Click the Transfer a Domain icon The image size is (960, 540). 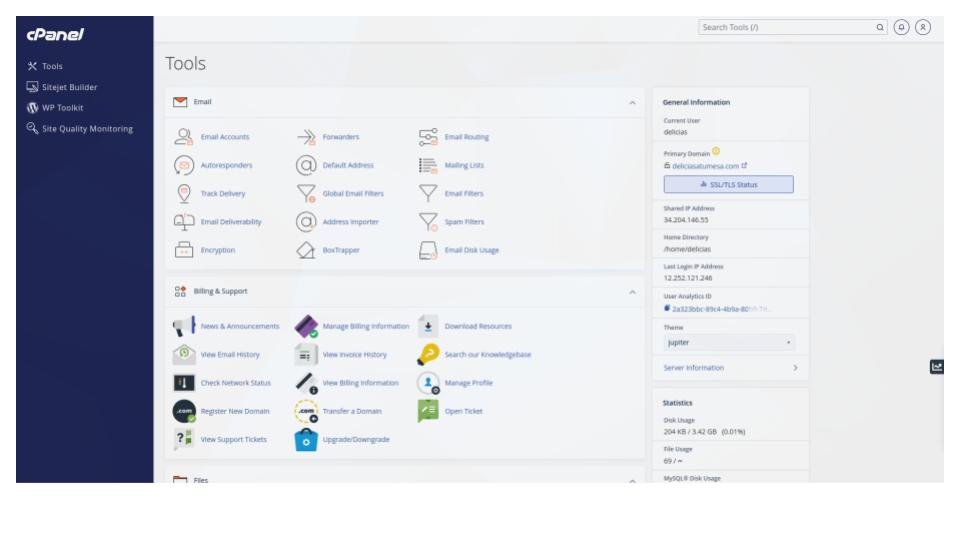306,411
